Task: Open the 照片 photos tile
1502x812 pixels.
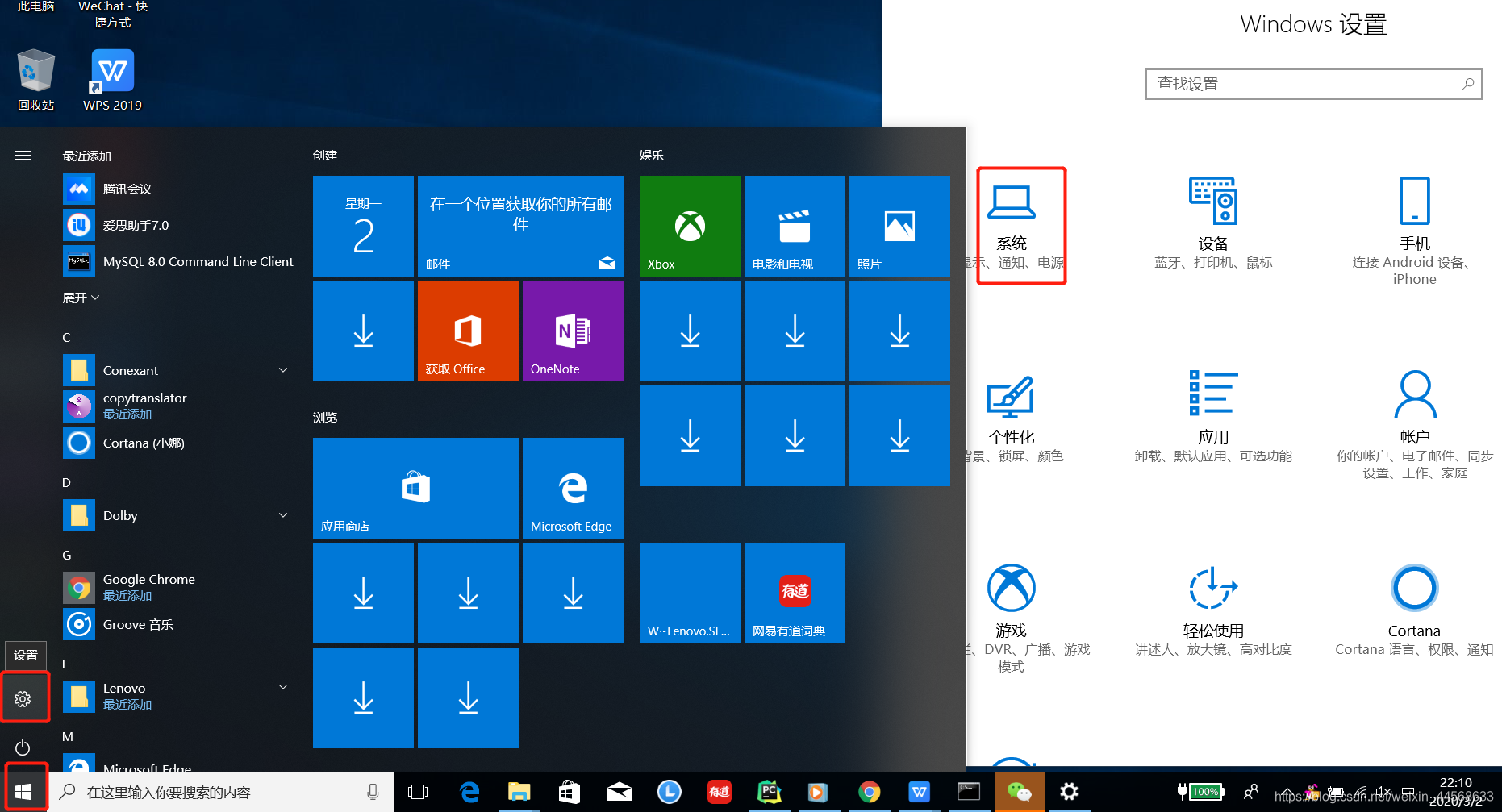Action: point(899,226)
